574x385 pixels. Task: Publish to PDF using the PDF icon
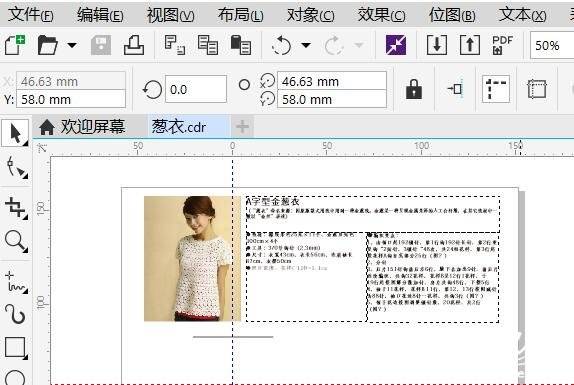503,45
